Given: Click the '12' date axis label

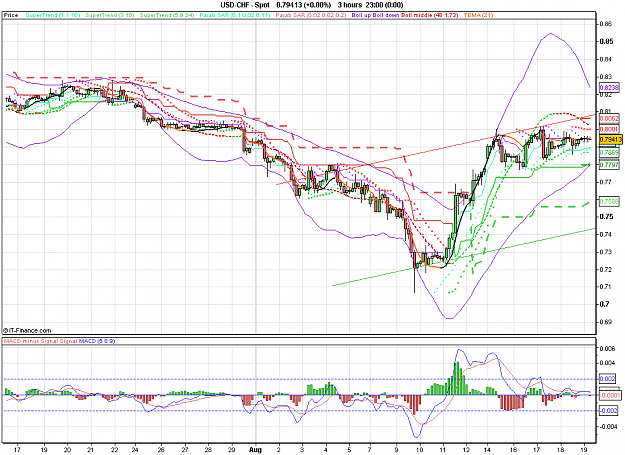Looking at the screenshot, I should tap(466, 450).
